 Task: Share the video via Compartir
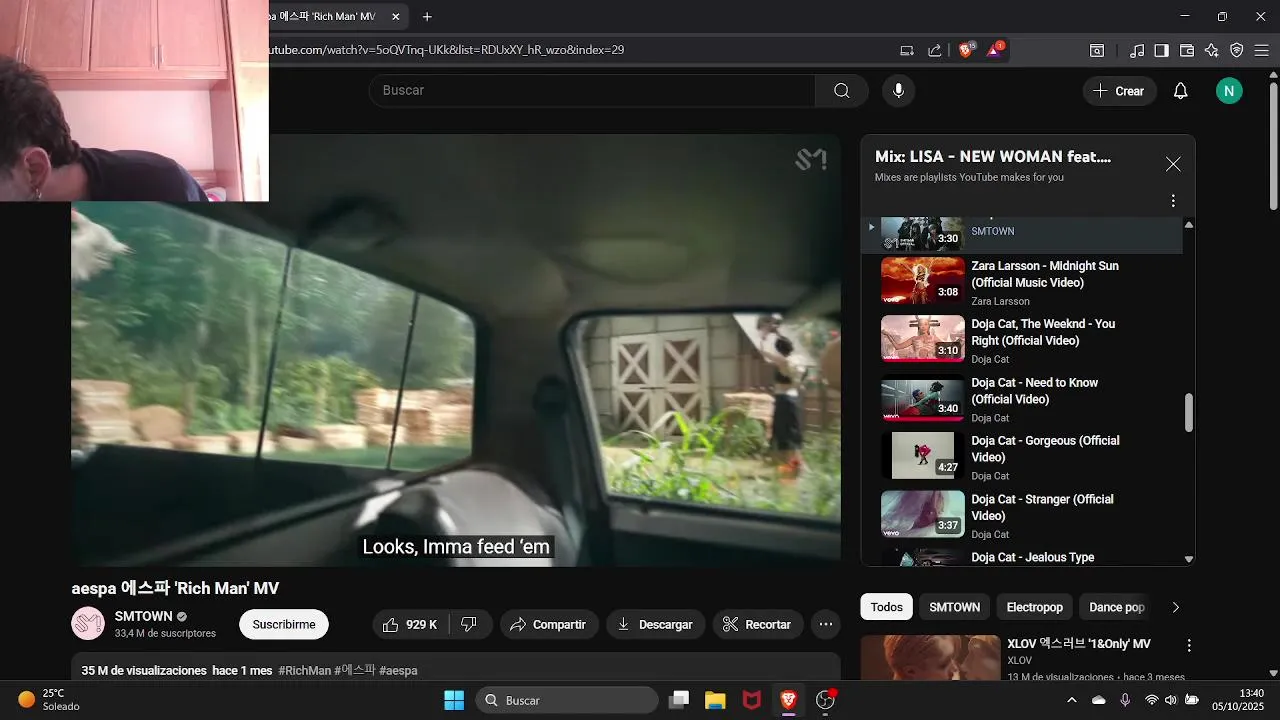click(x=549, y=624)
